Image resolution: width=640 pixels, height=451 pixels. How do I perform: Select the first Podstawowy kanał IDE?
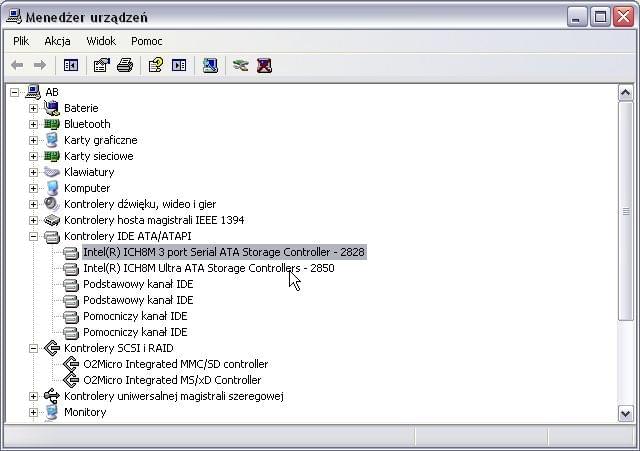click(138, 284)
